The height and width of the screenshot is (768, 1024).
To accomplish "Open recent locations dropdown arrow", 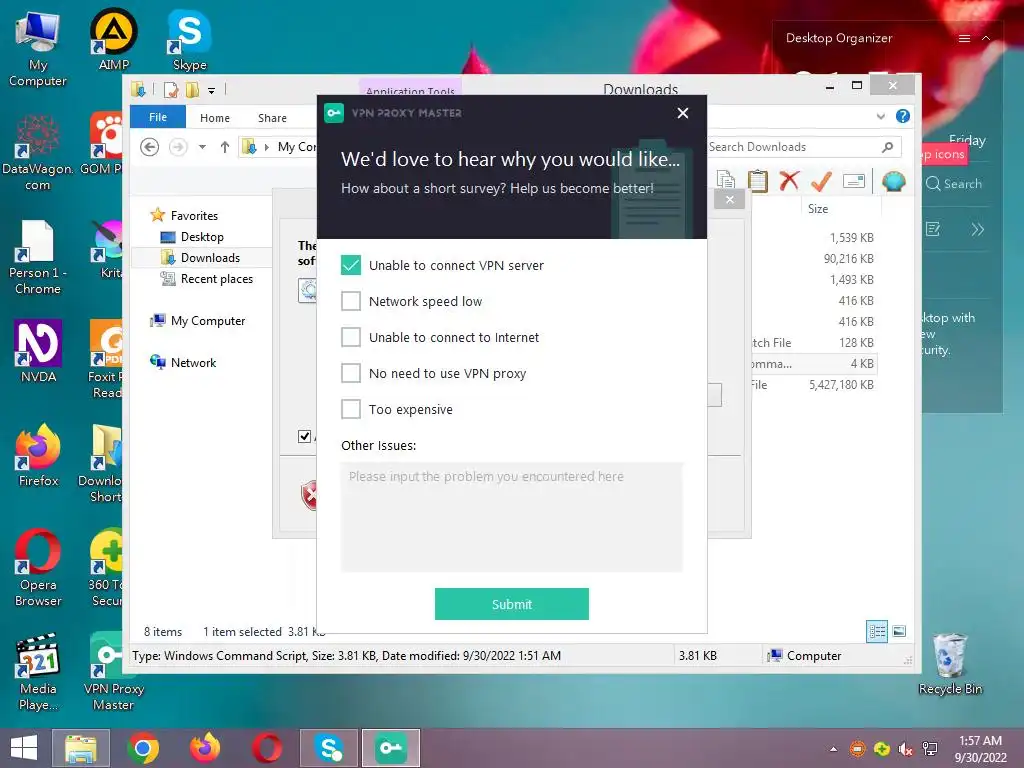I will point(202,147).
